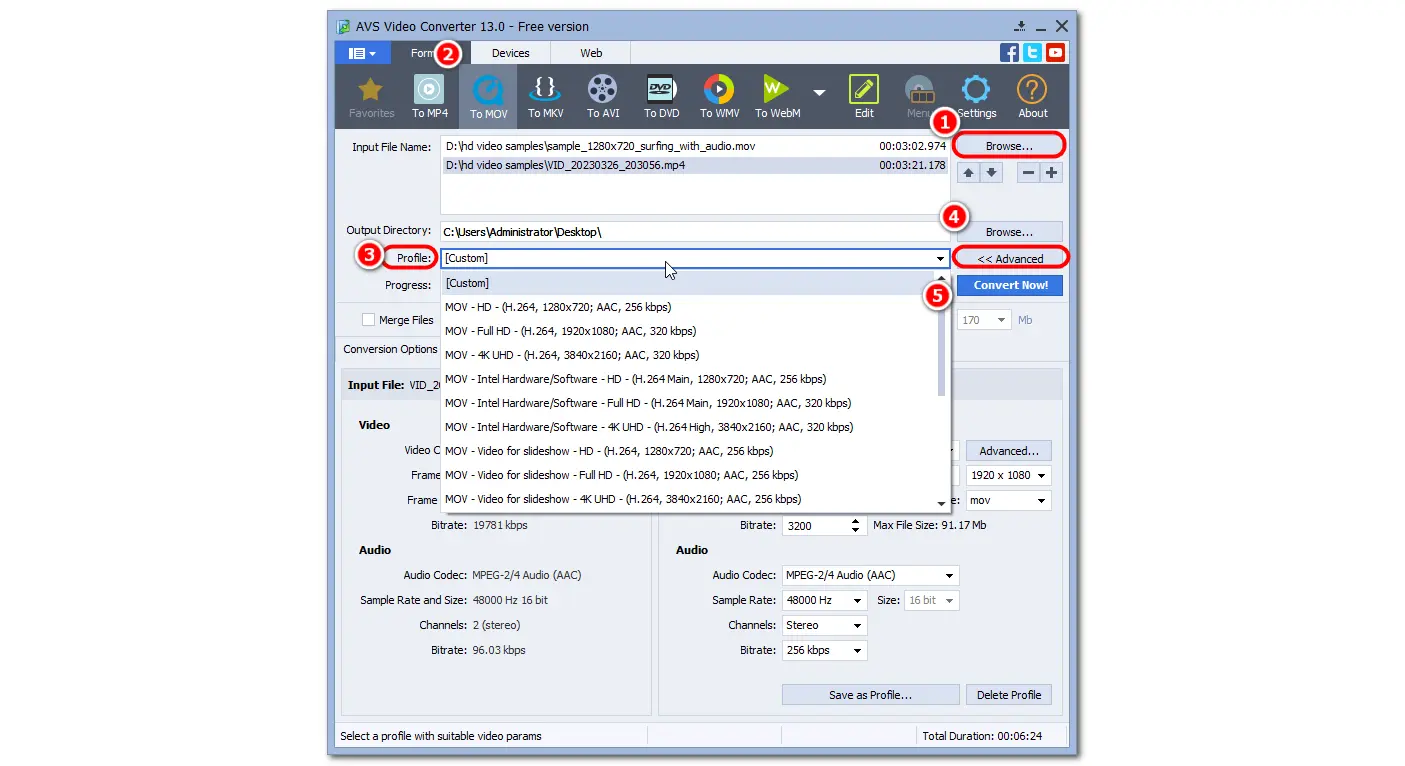Select the To MP4 format icon

pyautogui.click(x=430, y=97)
